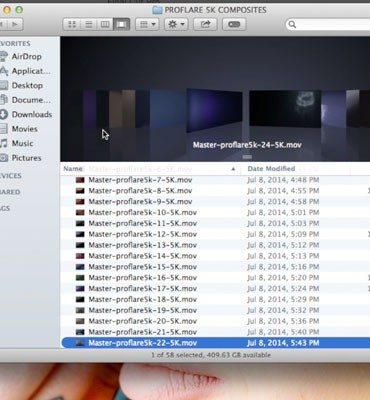
Task: Select Master-proflare5k-17-5K.mov
Action: coord(215,288)
